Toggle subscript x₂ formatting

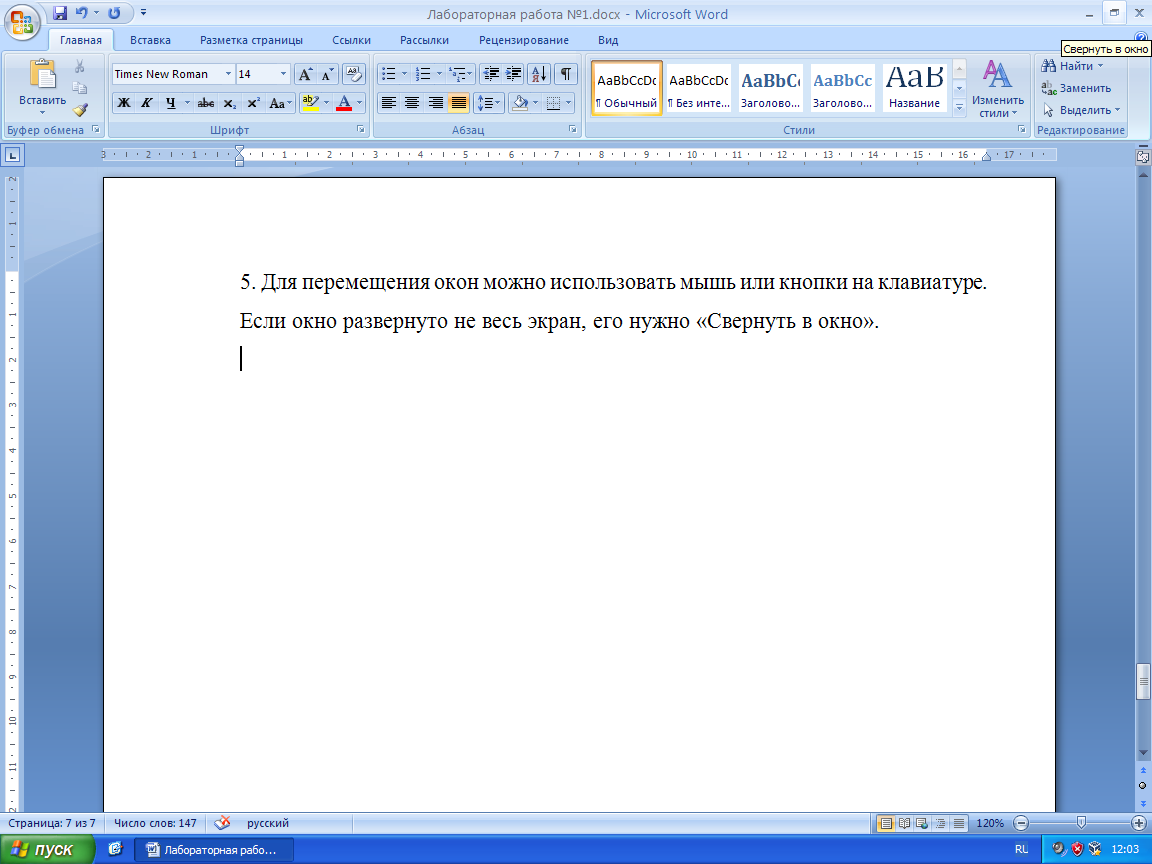tap(230, 104)
